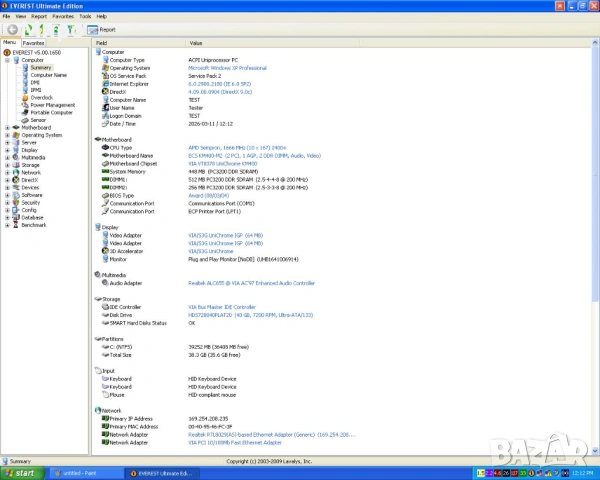The width and height of the screenshot is (600, 480).
Task: Select Summary in the tree
Action: pos(41,67)
